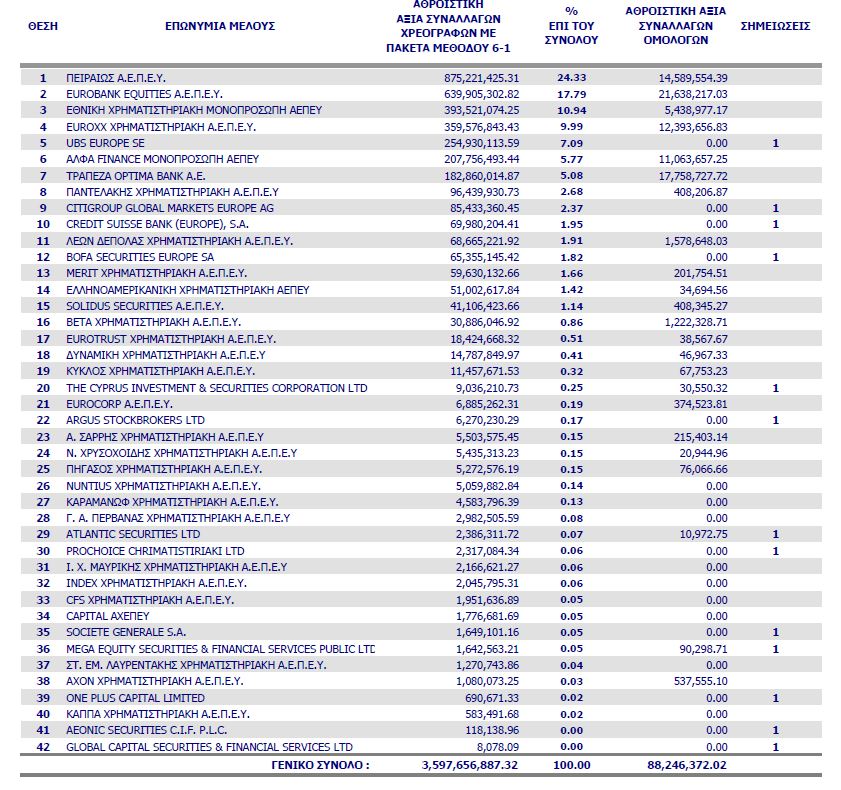The height and width of the screenshot is (790, 841).
Task: Click the % ΕΠΙ ΤΟΥ ΣΥΝΟΛΟΥ header
Action: [571, 26]
